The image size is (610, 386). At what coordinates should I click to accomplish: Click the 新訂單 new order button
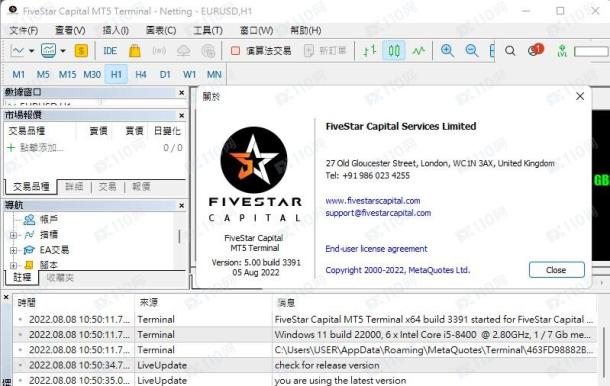tap(325, 51)
